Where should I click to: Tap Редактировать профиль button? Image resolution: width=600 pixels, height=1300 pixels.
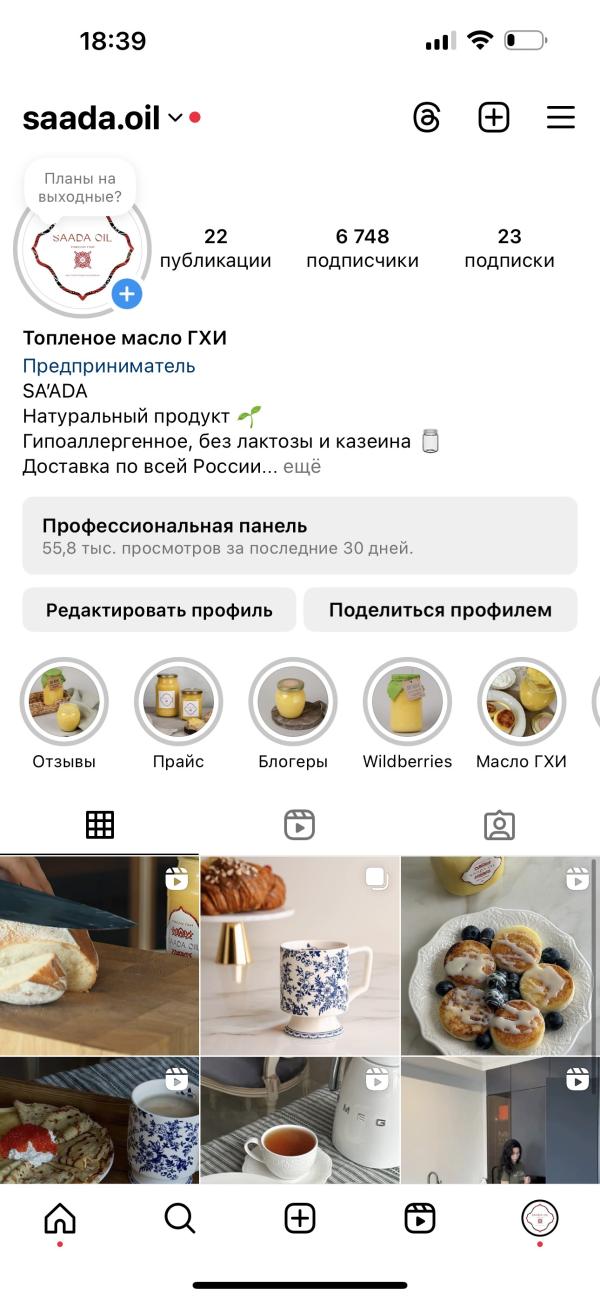[159, 610]
